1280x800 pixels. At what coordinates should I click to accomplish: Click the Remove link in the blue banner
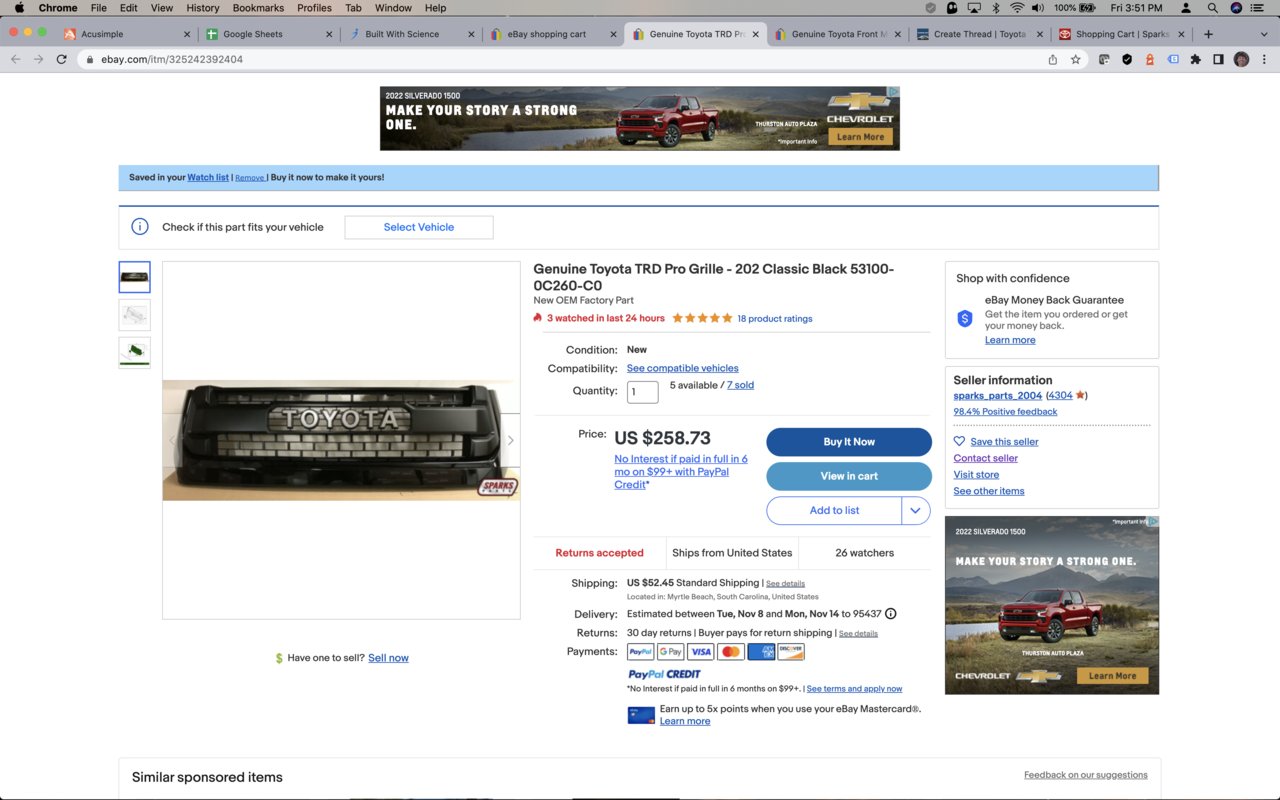click(x=250, y=178)
